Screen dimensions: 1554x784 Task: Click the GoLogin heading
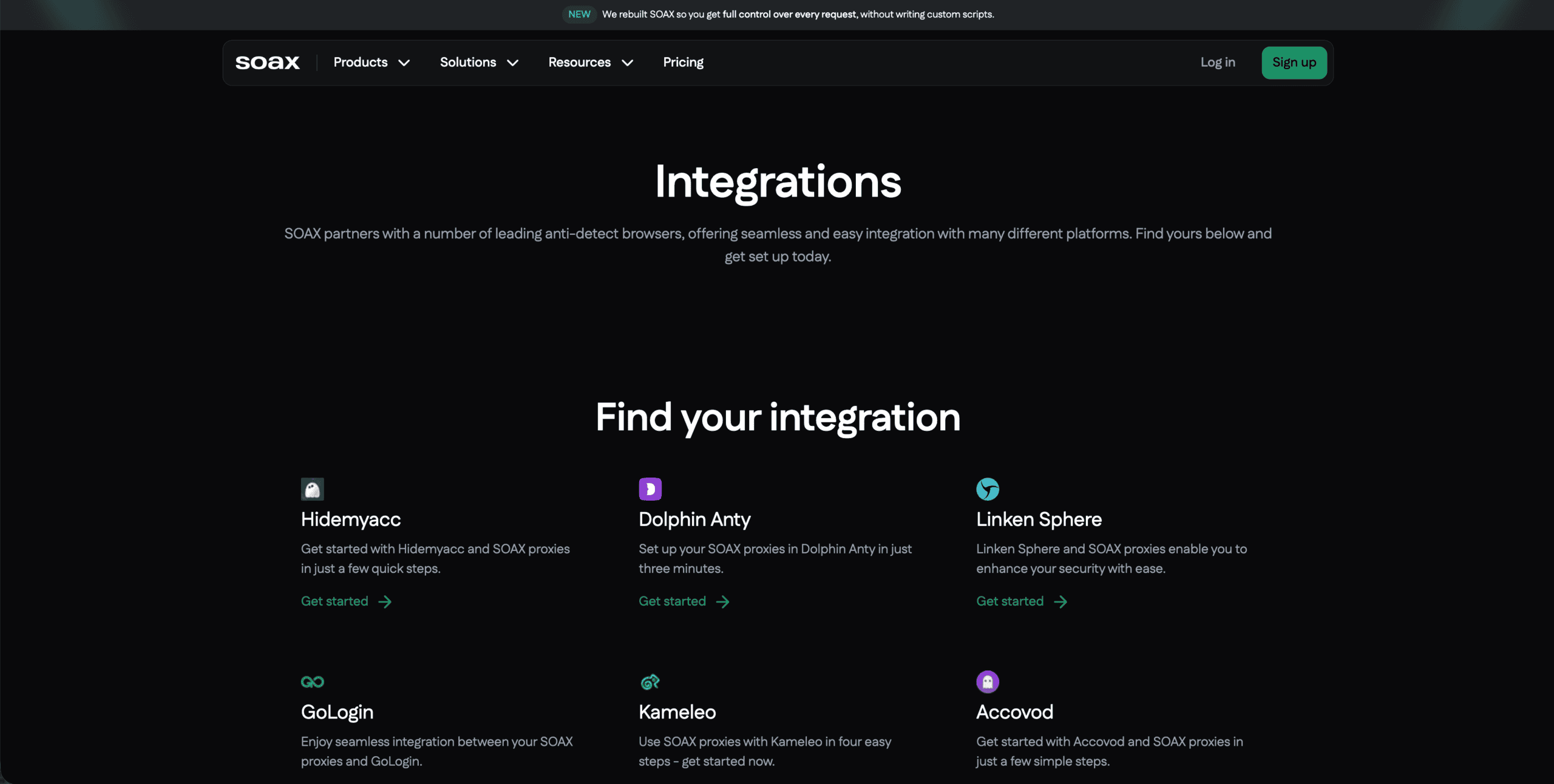pos(337,712)
